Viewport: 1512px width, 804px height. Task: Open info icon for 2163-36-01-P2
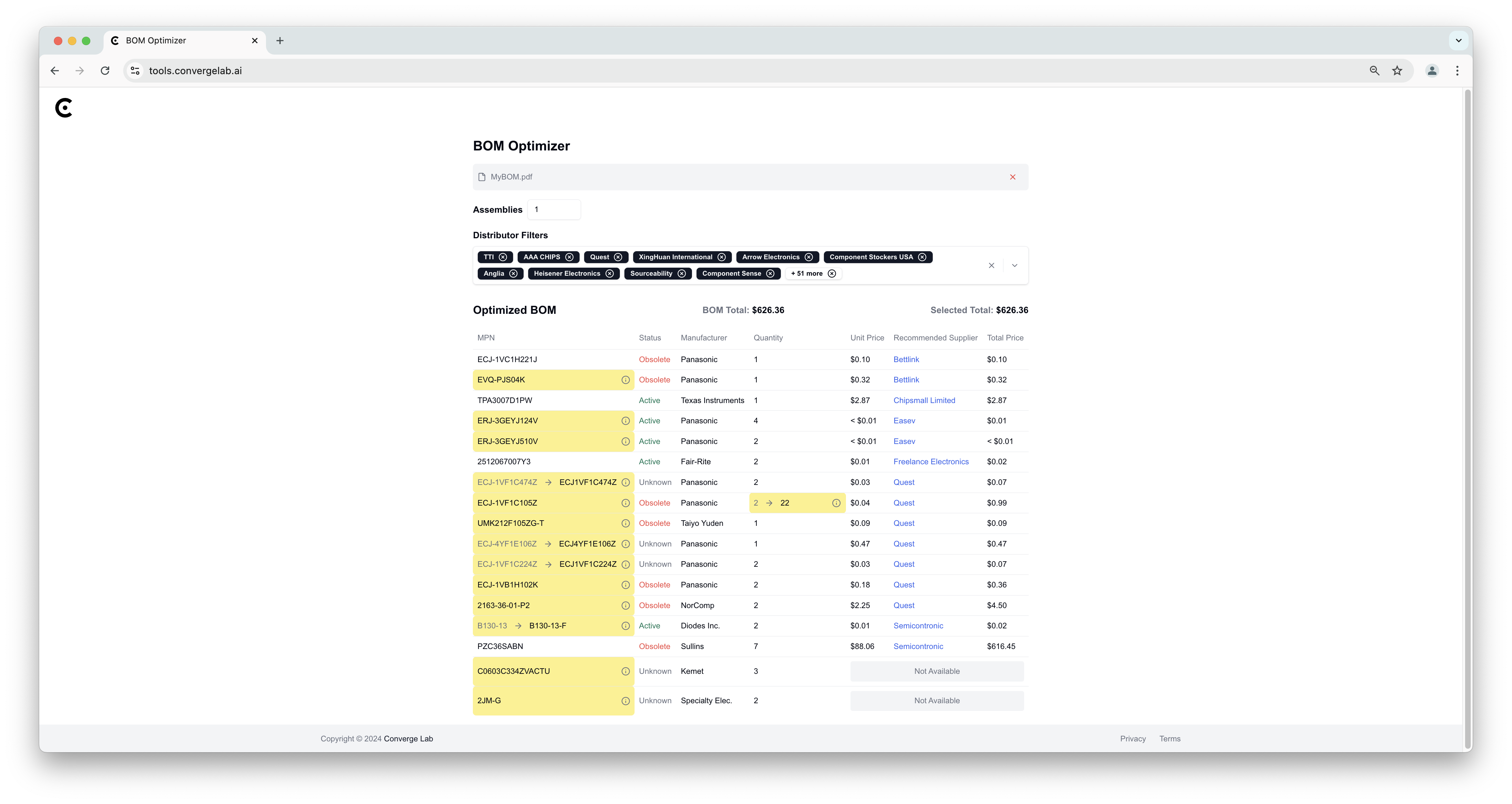pyautogui.click(x=626, y=606)
